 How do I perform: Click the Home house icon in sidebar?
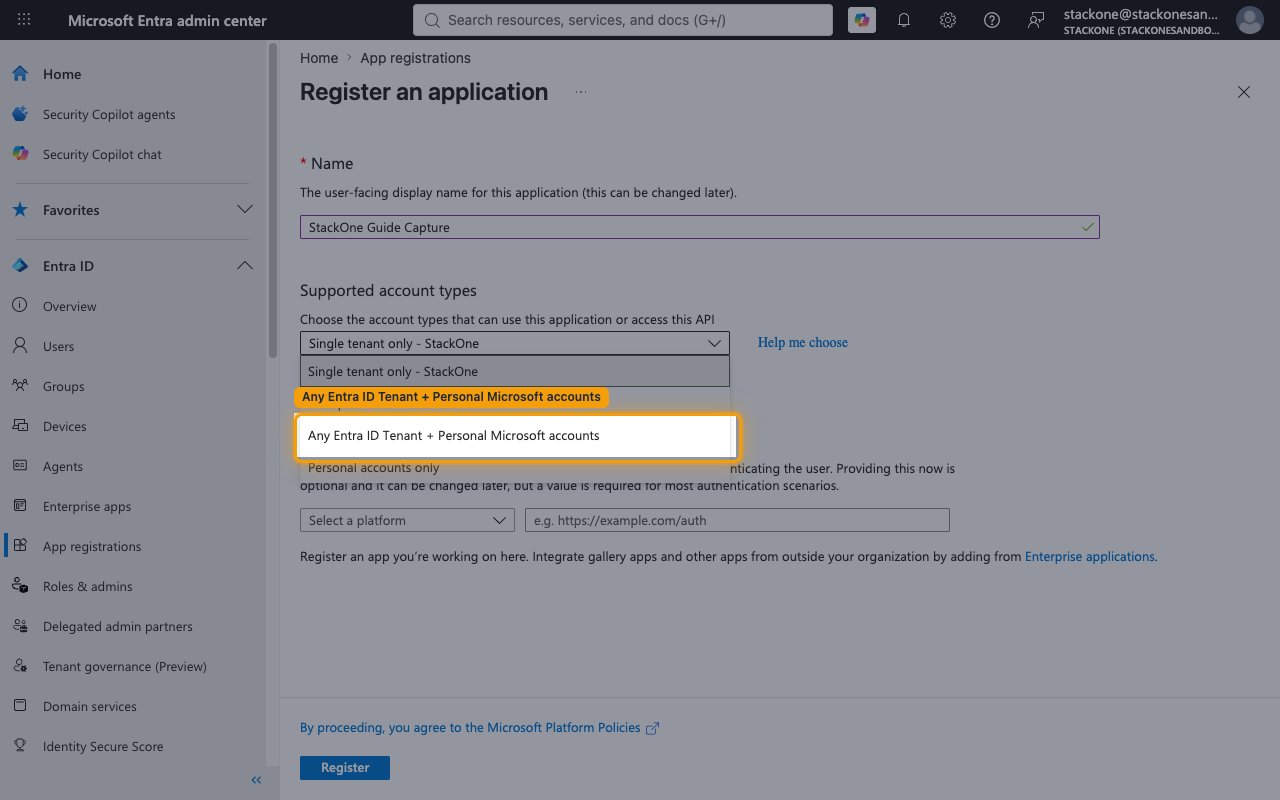[20, 74]
